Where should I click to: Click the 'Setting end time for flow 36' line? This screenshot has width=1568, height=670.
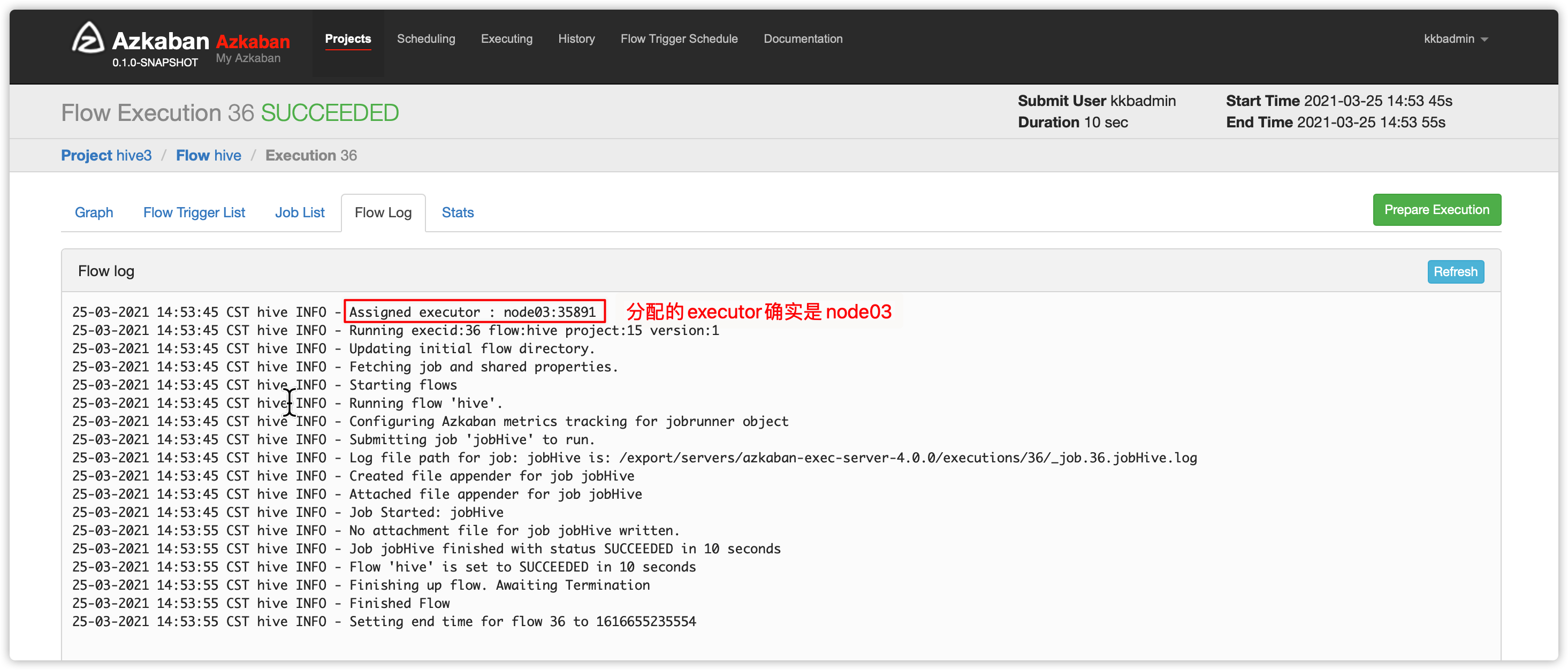point(384,622)
